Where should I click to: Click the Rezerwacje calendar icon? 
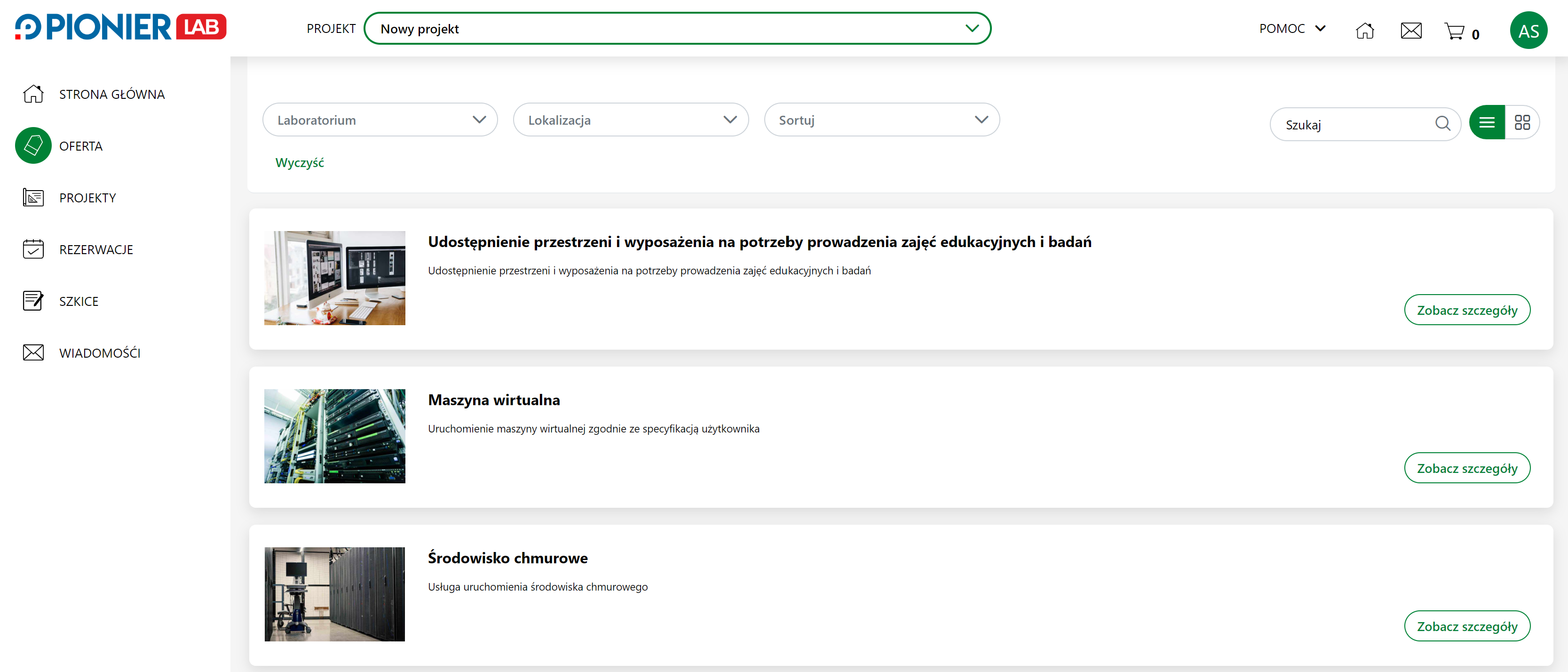pos(33,249)
